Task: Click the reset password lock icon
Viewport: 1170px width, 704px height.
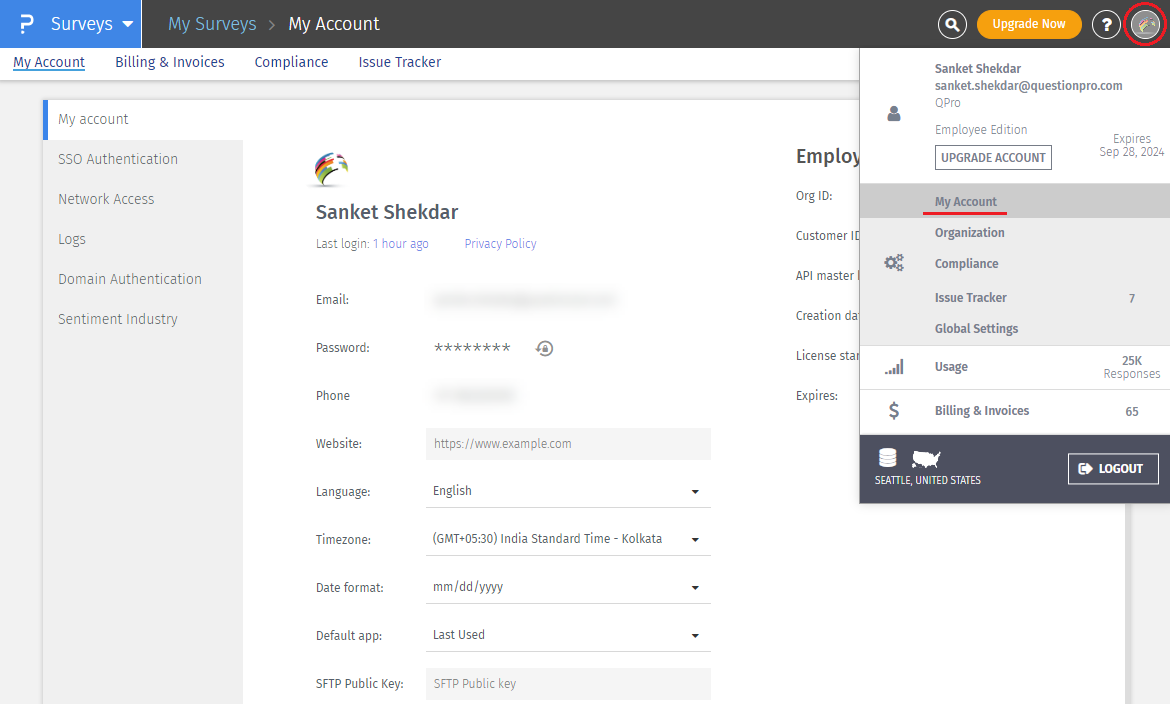Action: pyautogui.click(x=545, y=348)
